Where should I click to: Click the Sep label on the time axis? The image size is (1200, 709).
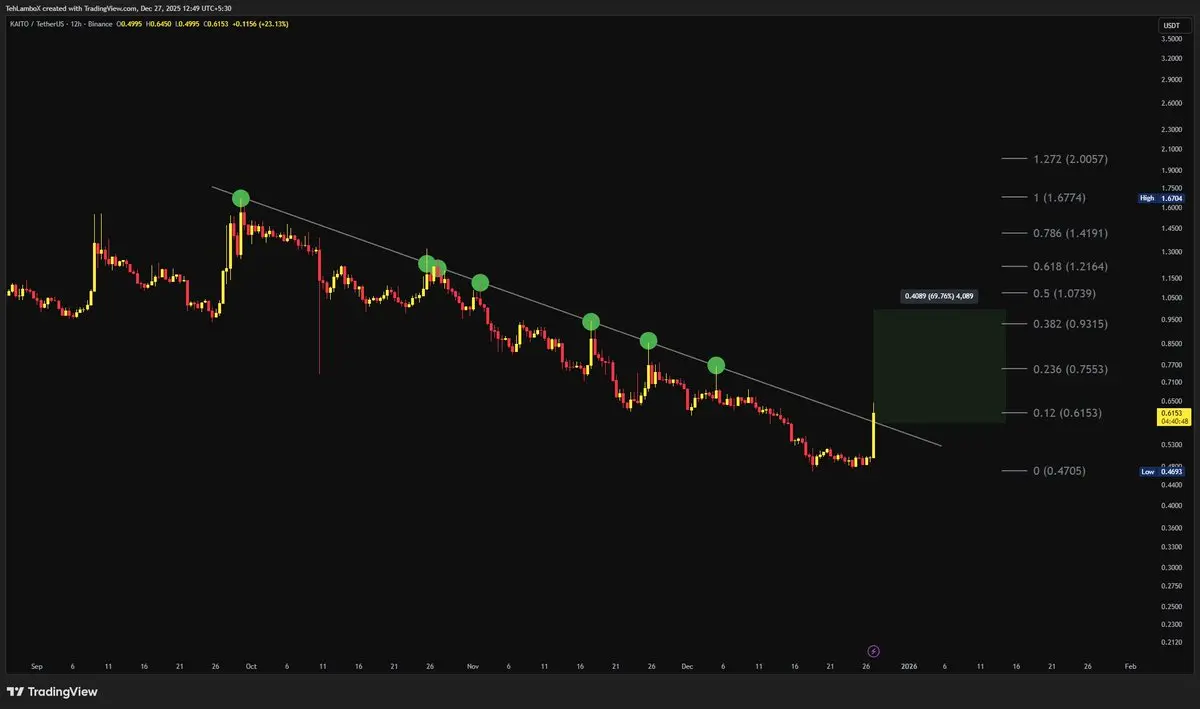(37, 665)
